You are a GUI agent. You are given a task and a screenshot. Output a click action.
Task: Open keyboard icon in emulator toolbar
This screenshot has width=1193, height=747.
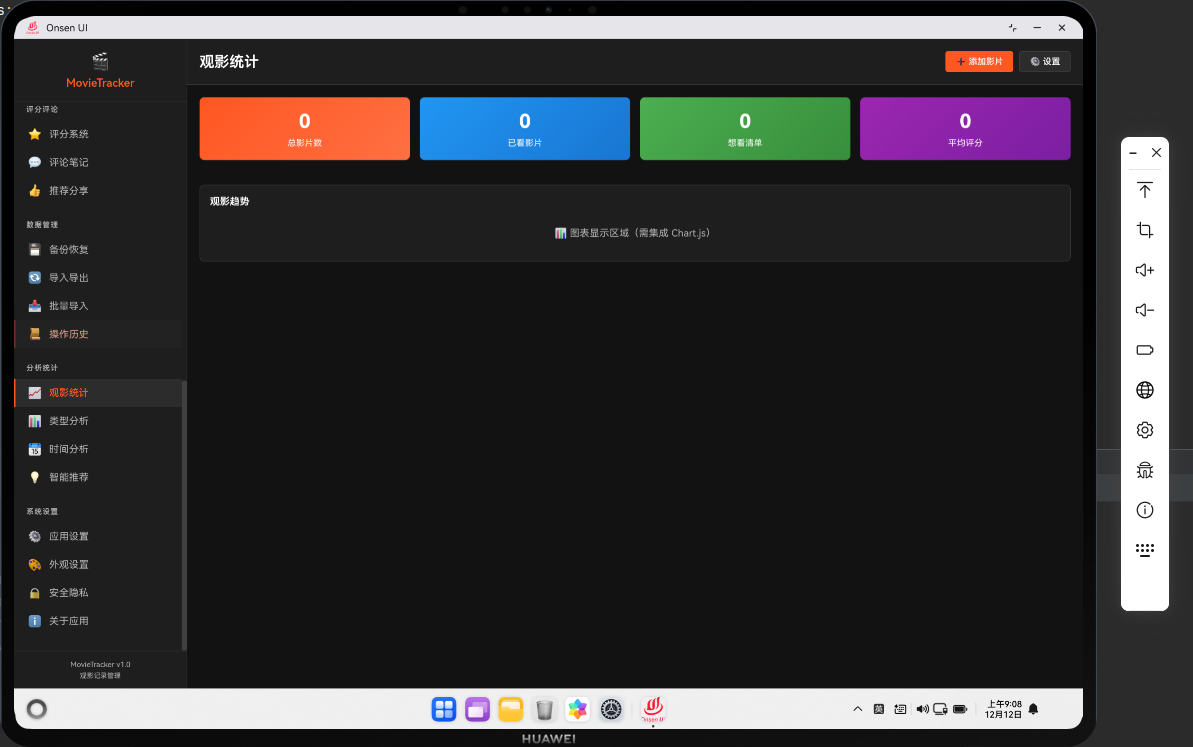point(1144,550)
